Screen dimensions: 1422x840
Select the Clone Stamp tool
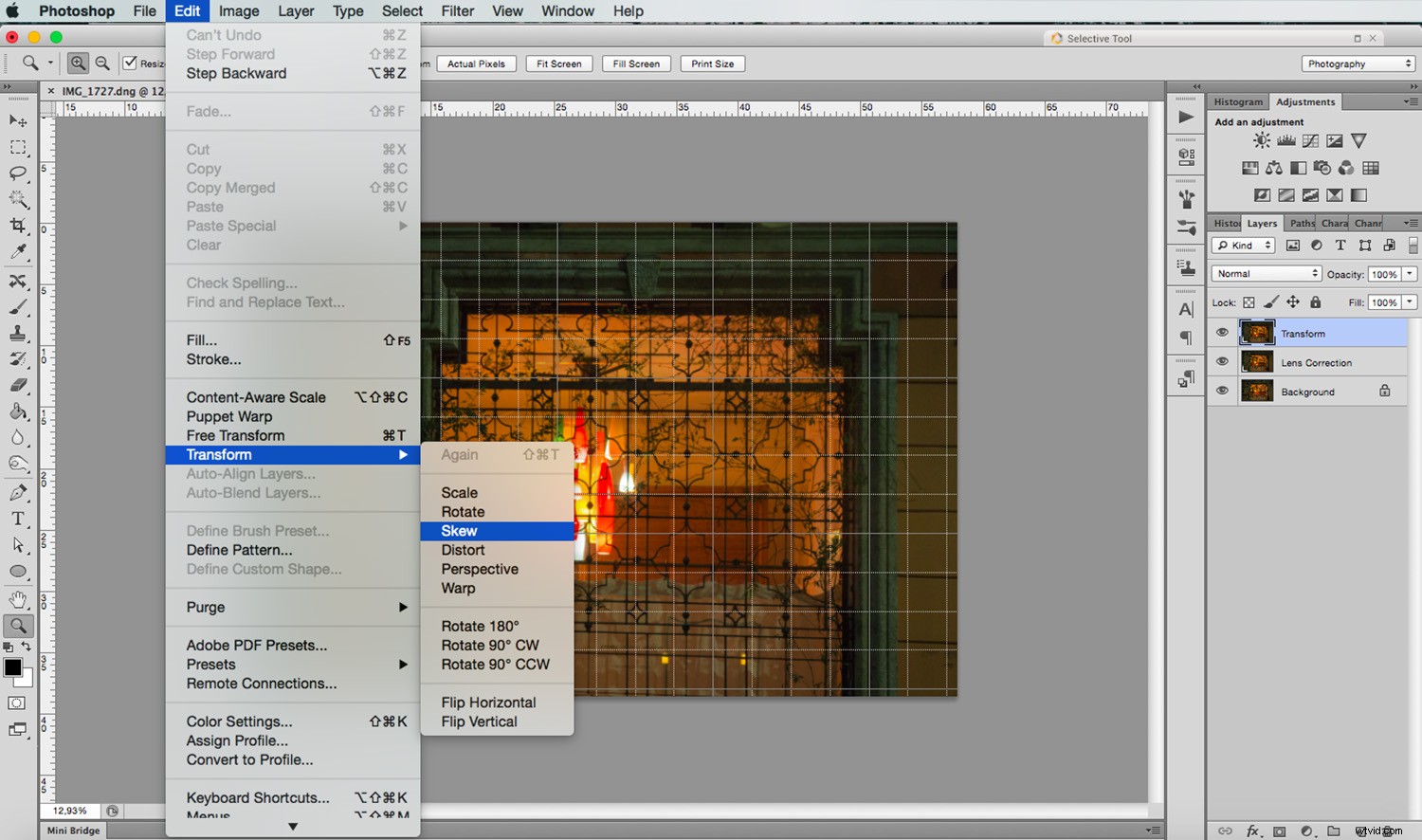(17, 333)
